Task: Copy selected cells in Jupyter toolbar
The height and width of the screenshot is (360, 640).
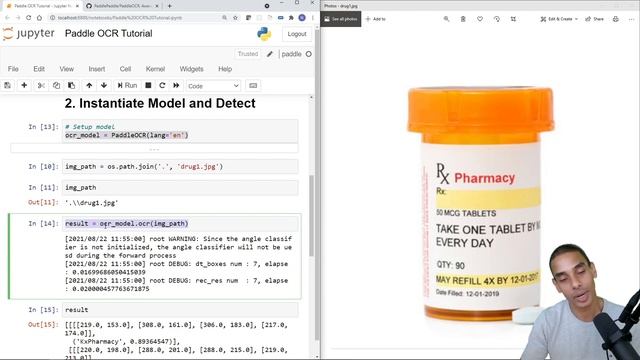Action: 56,85
